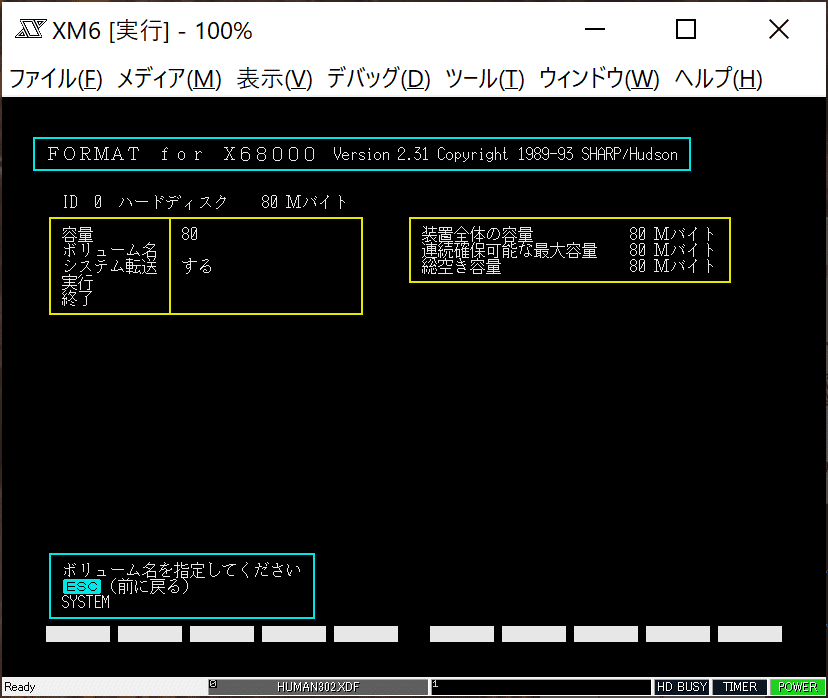
Task: Click the Ready status bar text
Action: coord(20,687)
